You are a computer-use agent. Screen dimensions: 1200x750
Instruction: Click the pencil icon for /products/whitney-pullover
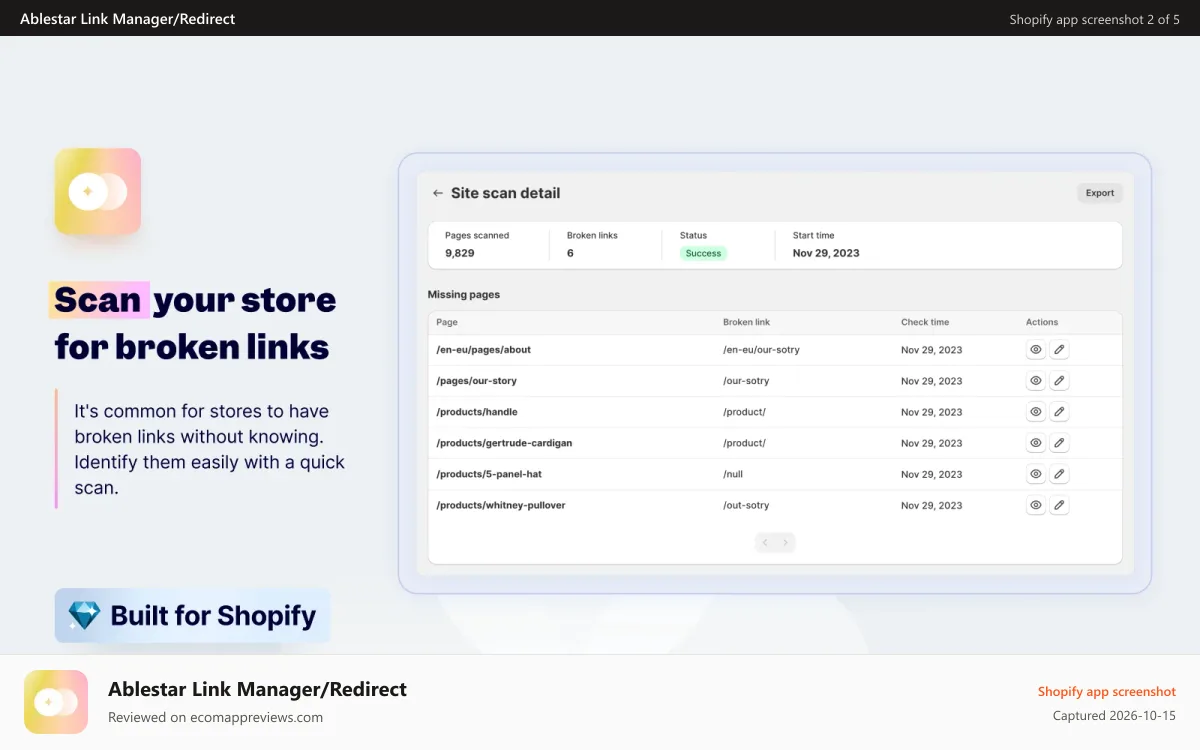point(1059,505)
